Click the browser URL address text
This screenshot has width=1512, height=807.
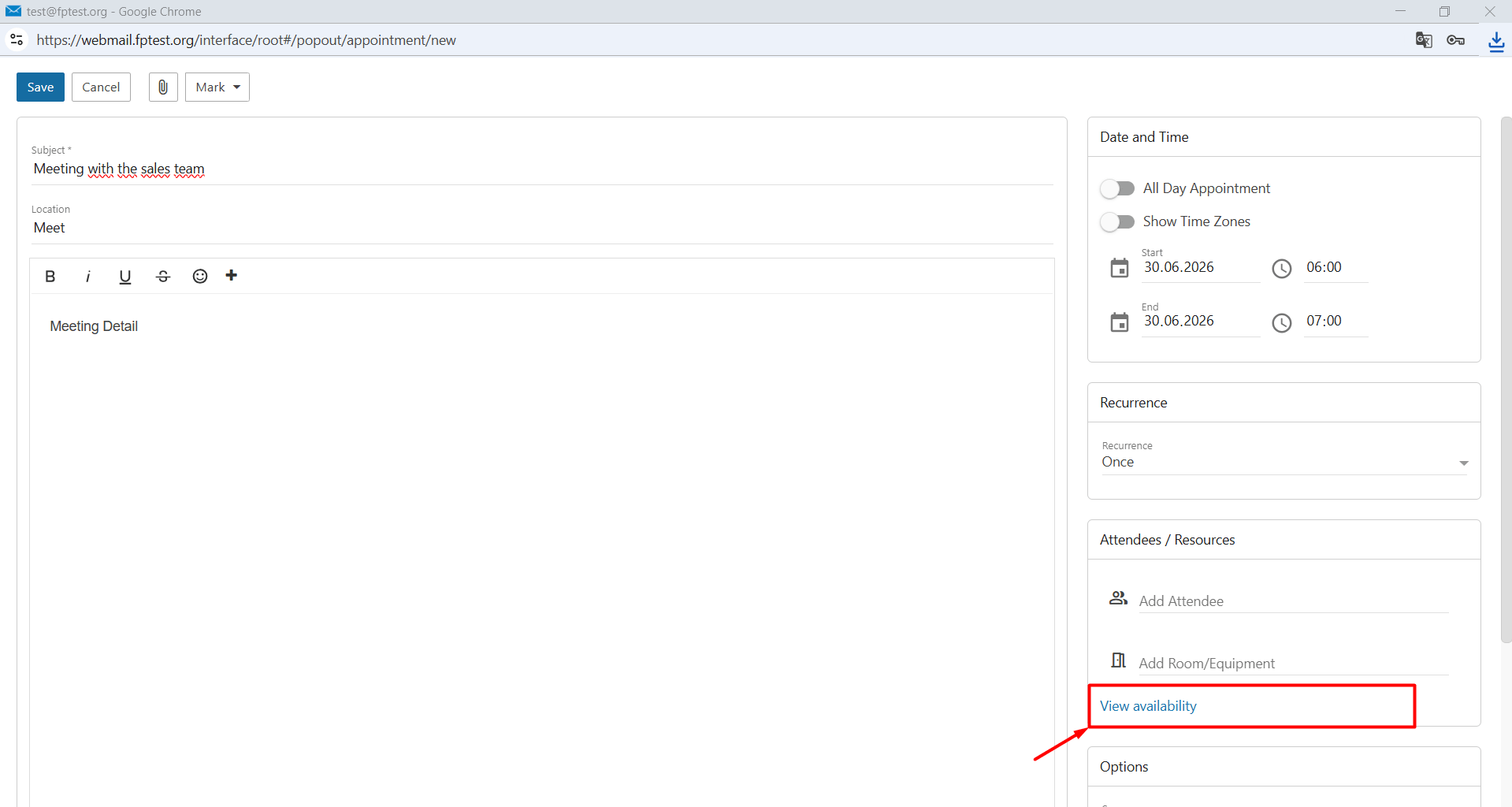(x=246, y=40)
